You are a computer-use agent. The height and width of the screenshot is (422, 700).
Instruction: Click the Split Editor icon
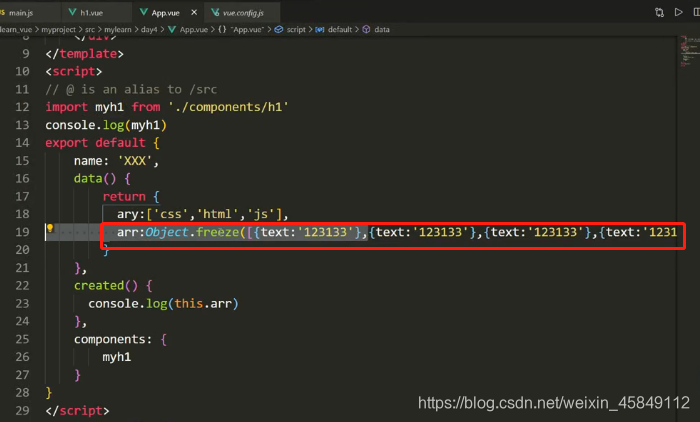coord(696,12)
